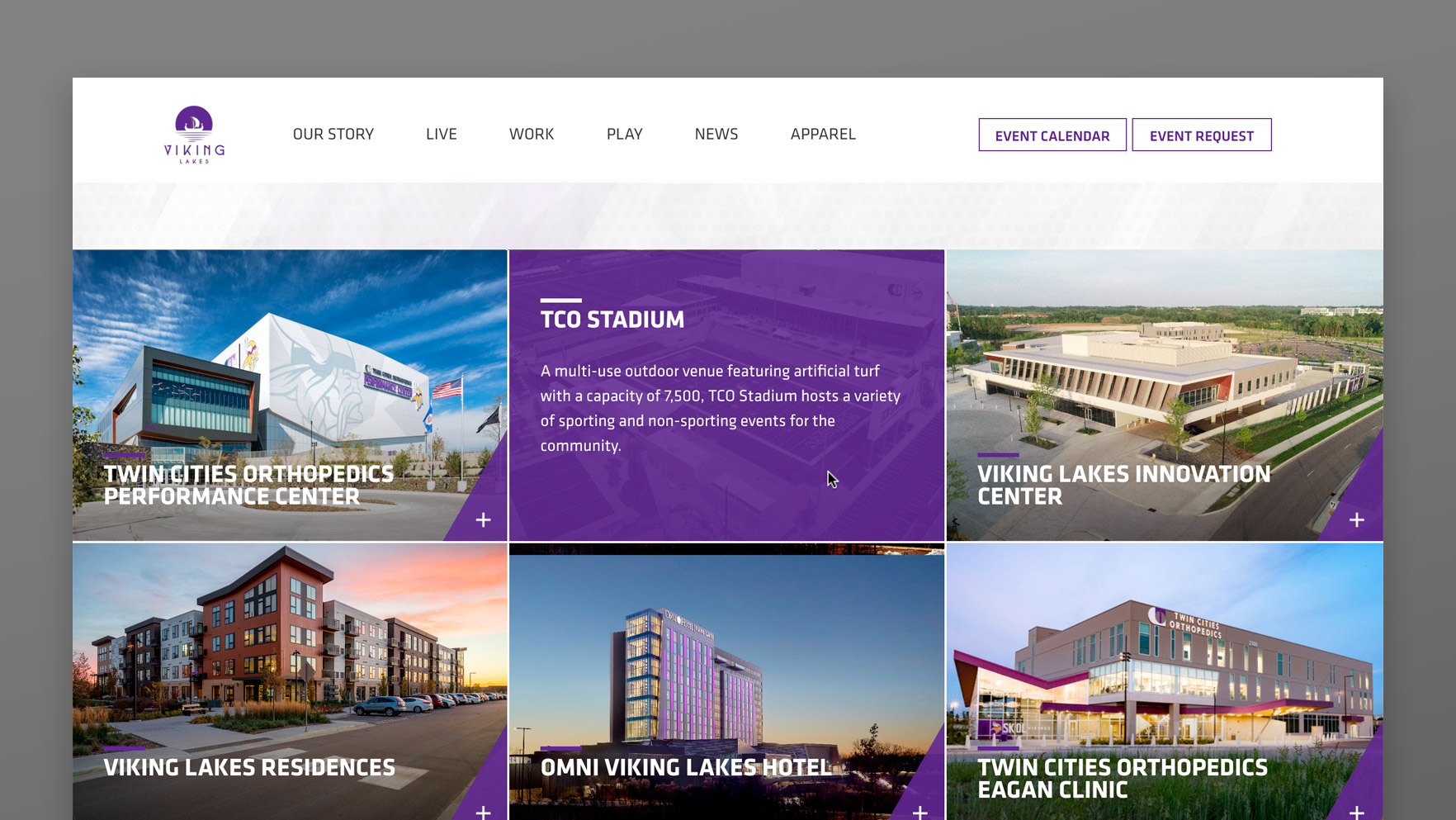Expand Twin Cities Orthopedics Performance Center plus icon
Screen dimensions: 1456x820
(484, 520)
